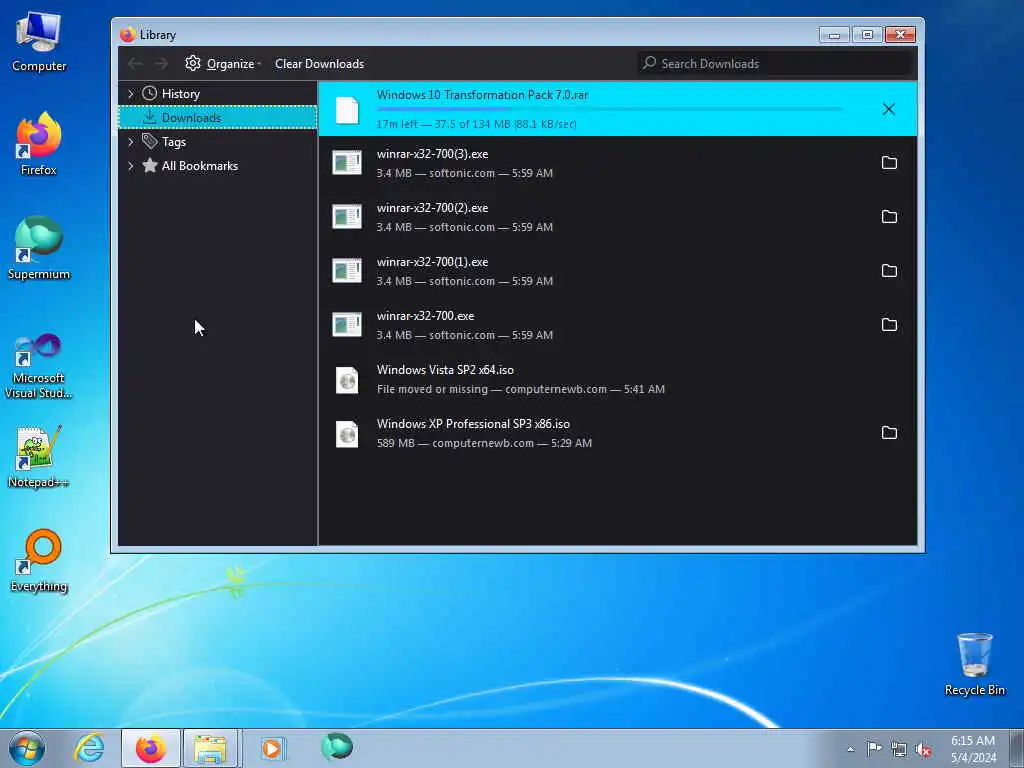
Task: Open the Everything desktop shortcut
Action: (x=39, y=561)
